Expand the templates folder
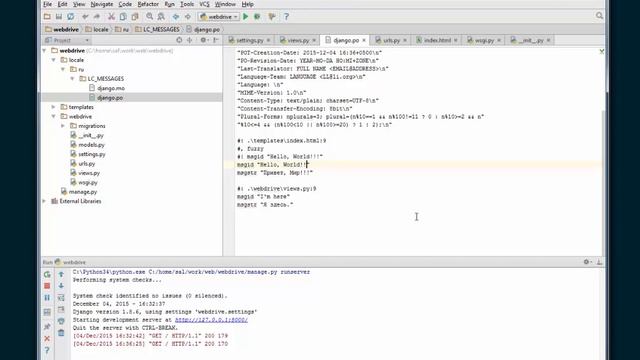Screen dimensions: 640x360 pos(54,107)
